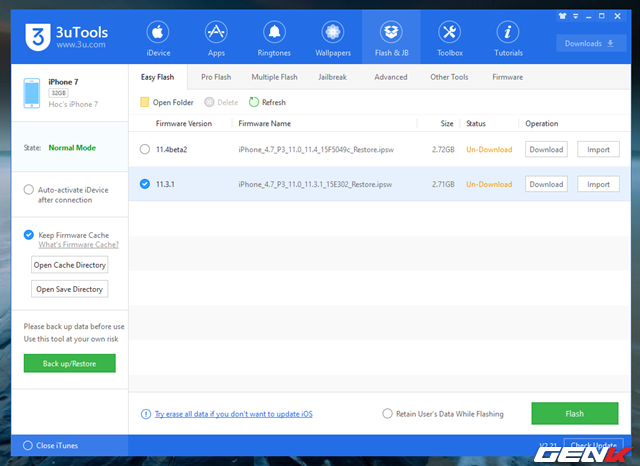Viewport: 640px width, 466px height.
Task: Click the Back up/Restore button
Action: tap(69, 363)
